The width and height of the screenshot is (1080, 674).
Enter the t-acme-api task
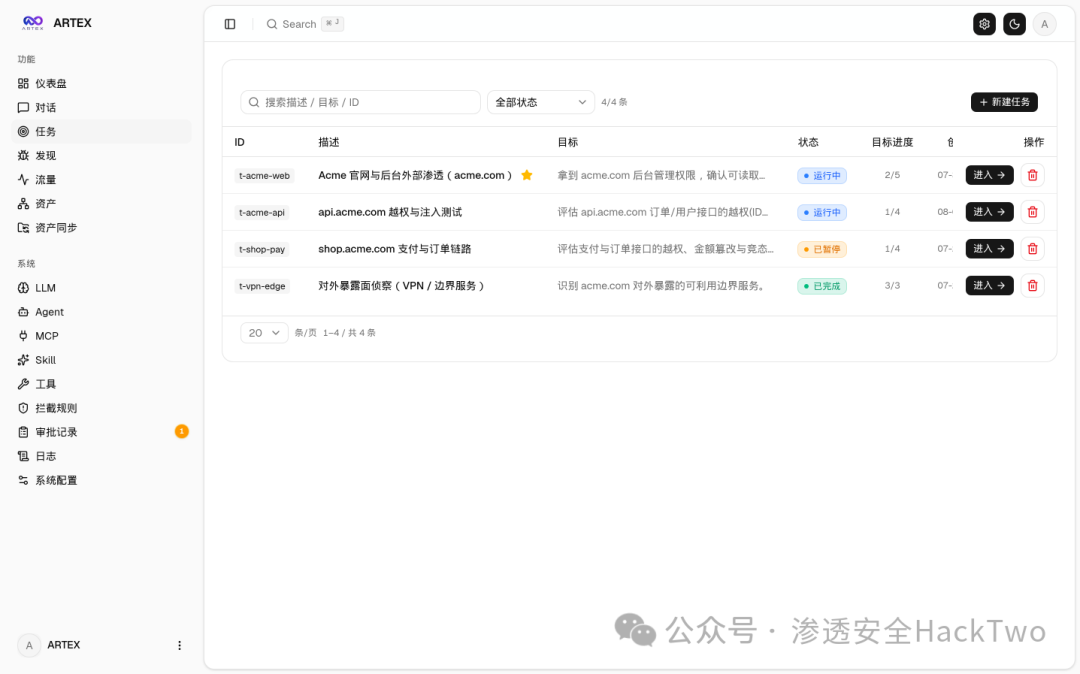(x=989, y=212)
